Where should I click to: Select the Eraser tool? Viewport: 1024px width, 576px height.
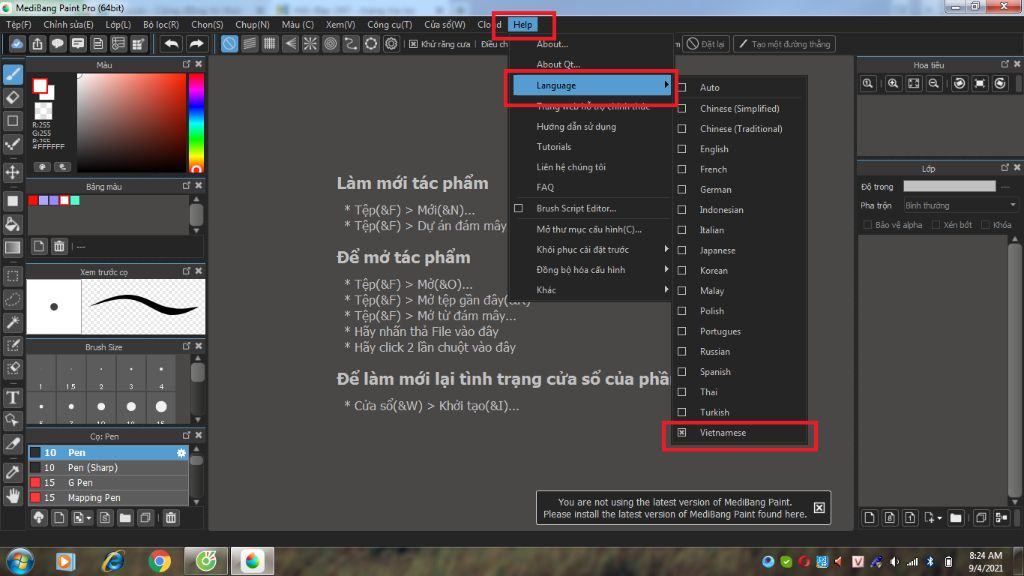coord(12,98)
